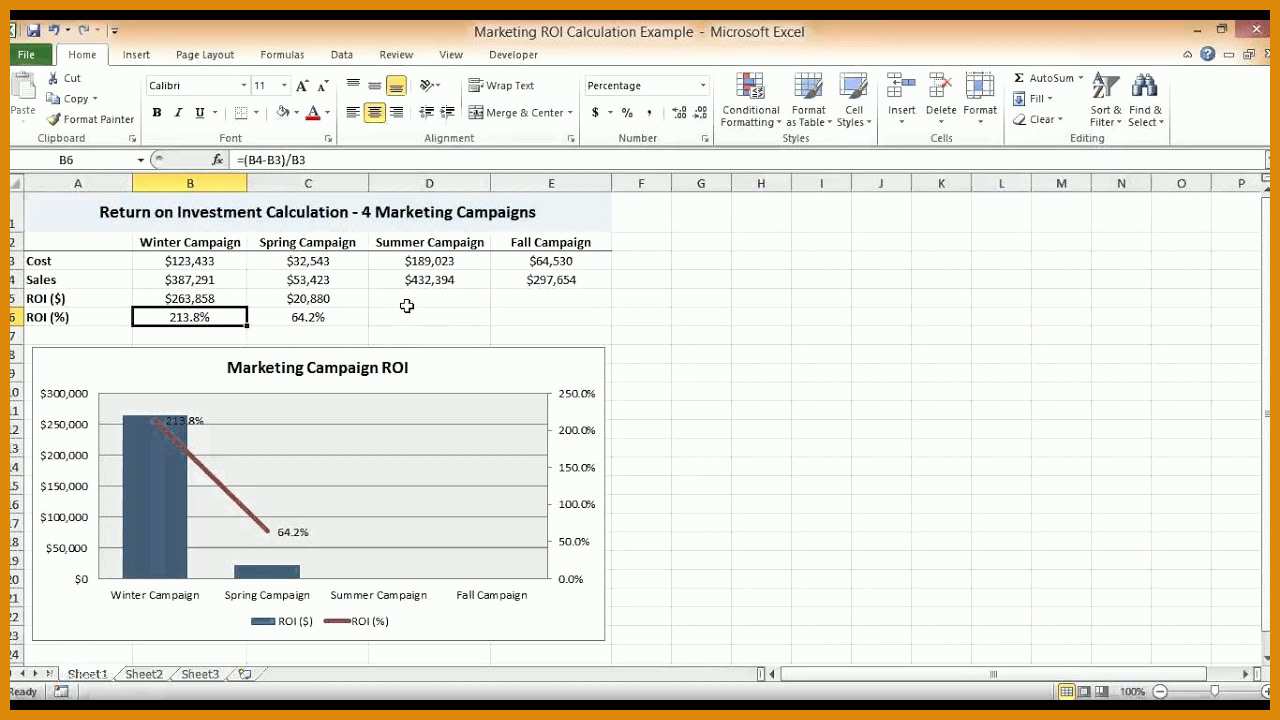
Task: Click the Find & Select button
Action: coord(1145,100)
